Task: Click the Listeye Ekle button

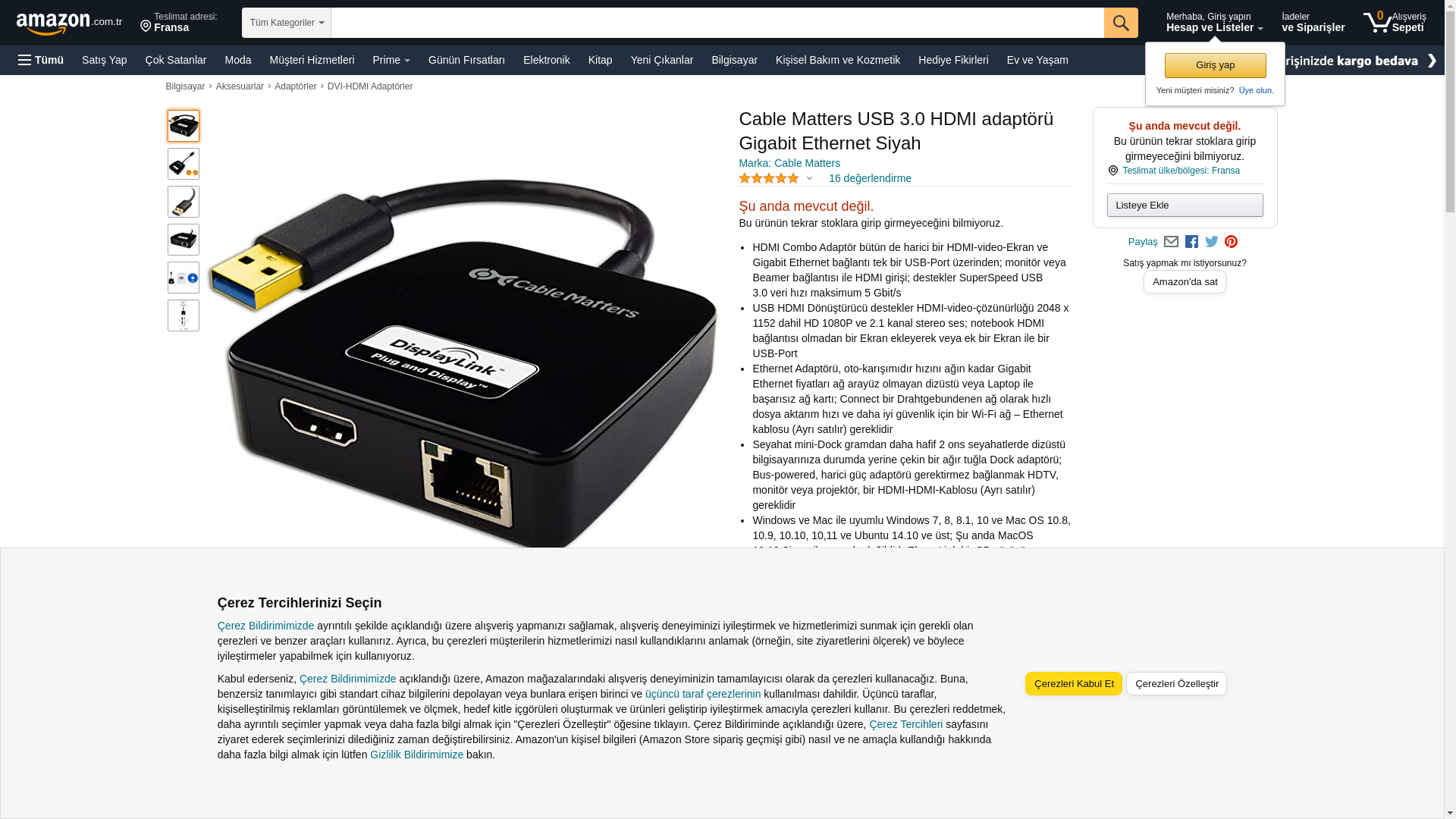Action: tap(1185, 206)
